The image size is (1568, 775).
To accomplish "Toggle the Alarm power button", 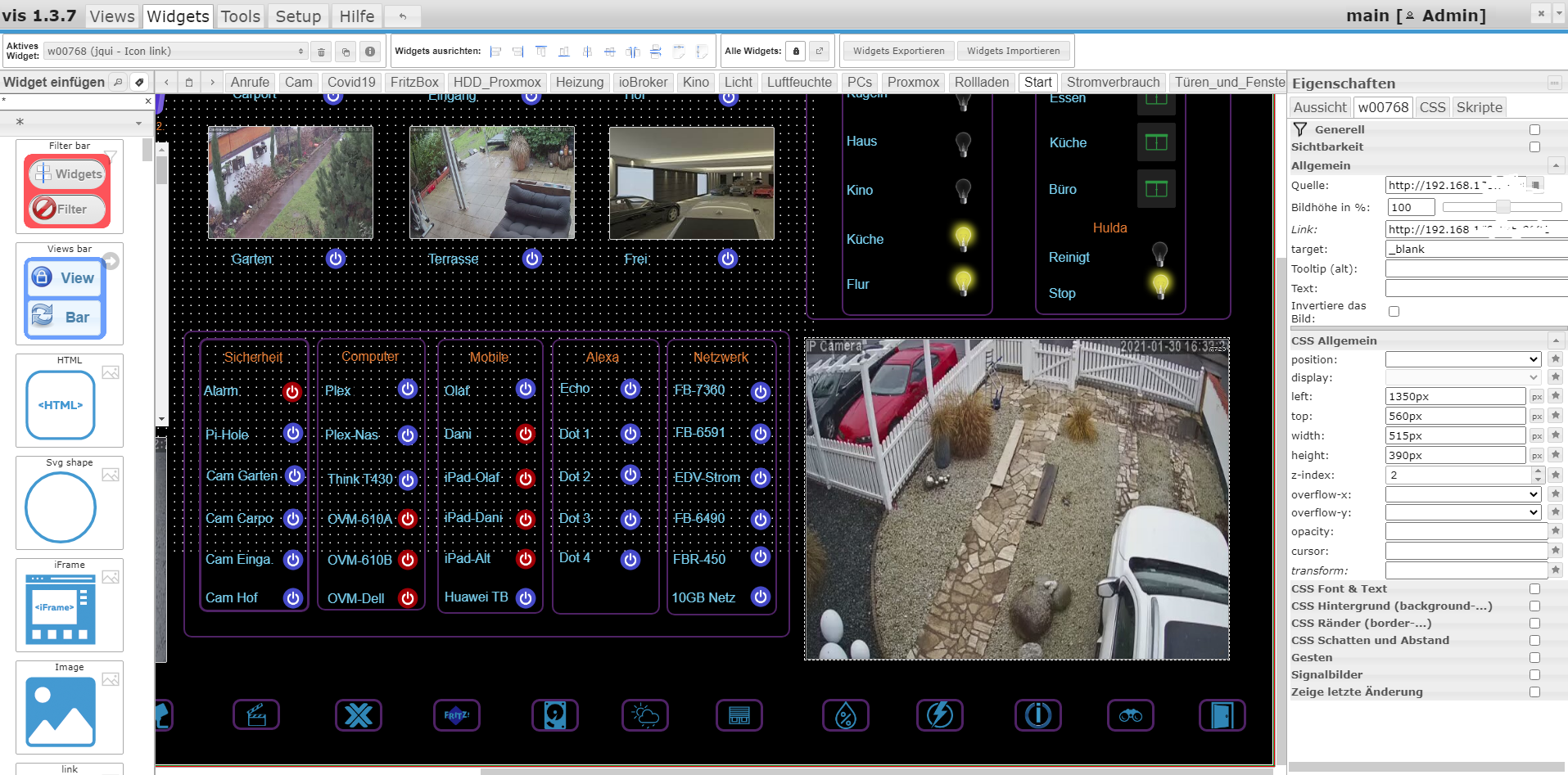I will coord(291,392).
